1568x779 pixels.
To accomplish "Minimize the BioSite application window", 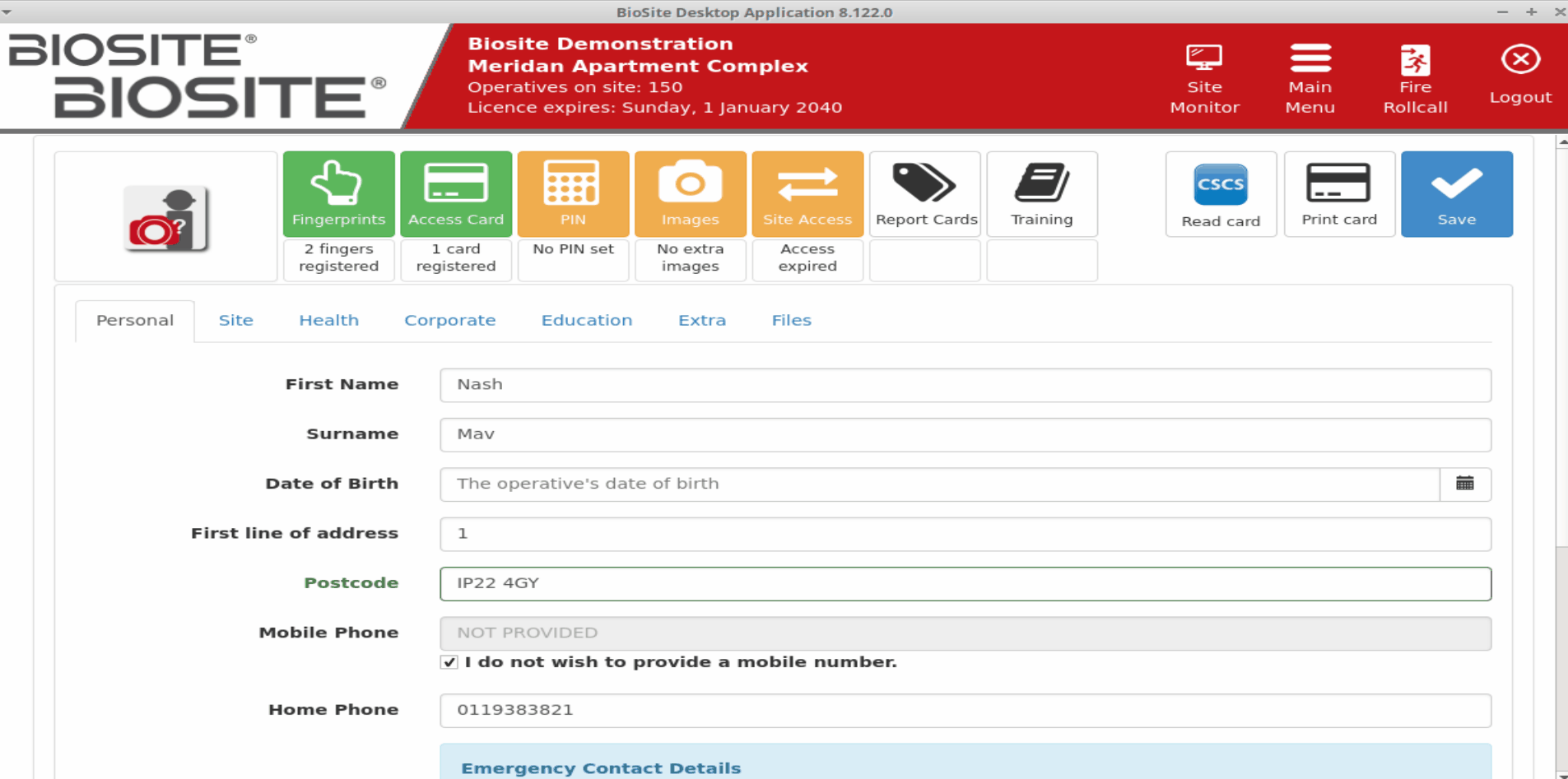I will point(1502,12).
